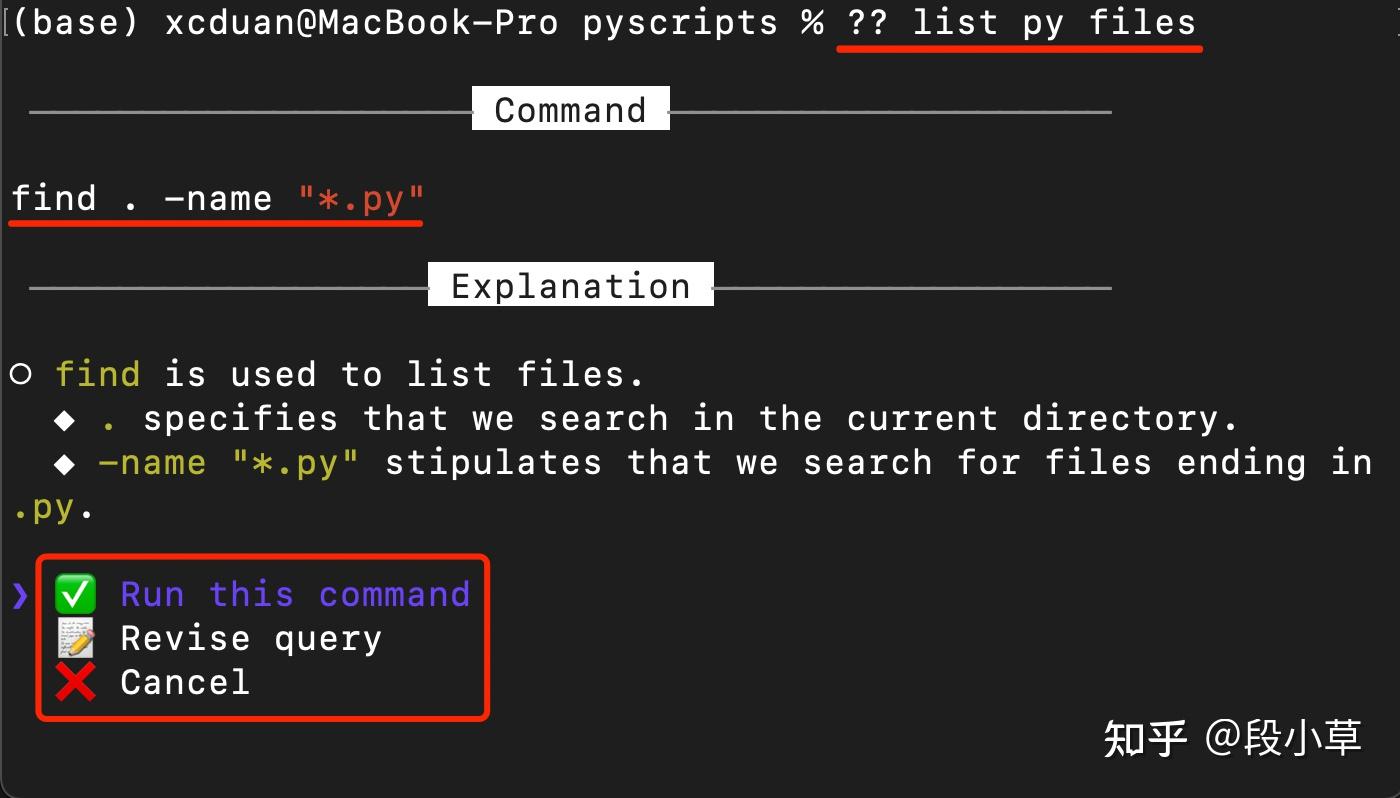Expand the Explanation section header
Viewport: 1400px width, 798px height.
(x=570, y=285)
